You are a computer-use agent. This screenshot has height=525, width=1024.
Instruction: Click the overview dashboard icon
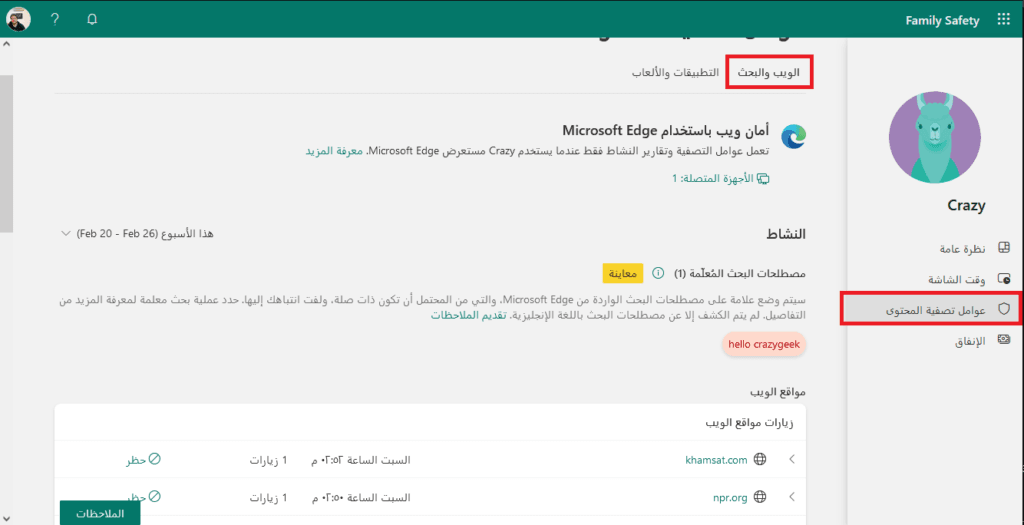pyautogui.click(x=1004, y=248)
